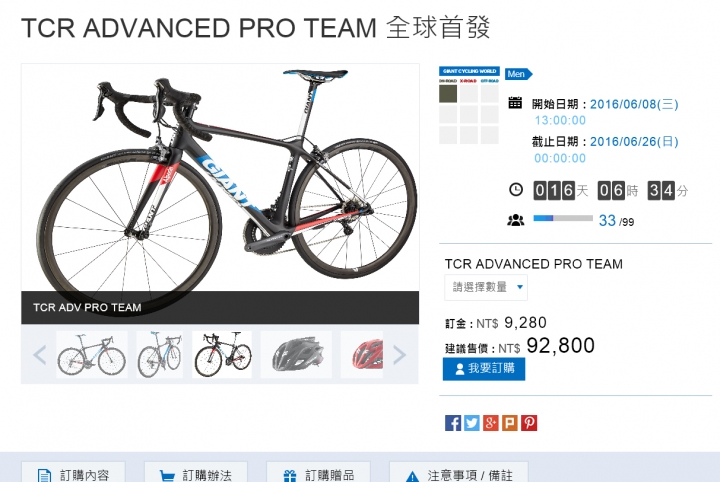This screenshot has width=720, height=482.
Task: Click the calendar icon beside 開始日期
Action: [x=515, y=102]
